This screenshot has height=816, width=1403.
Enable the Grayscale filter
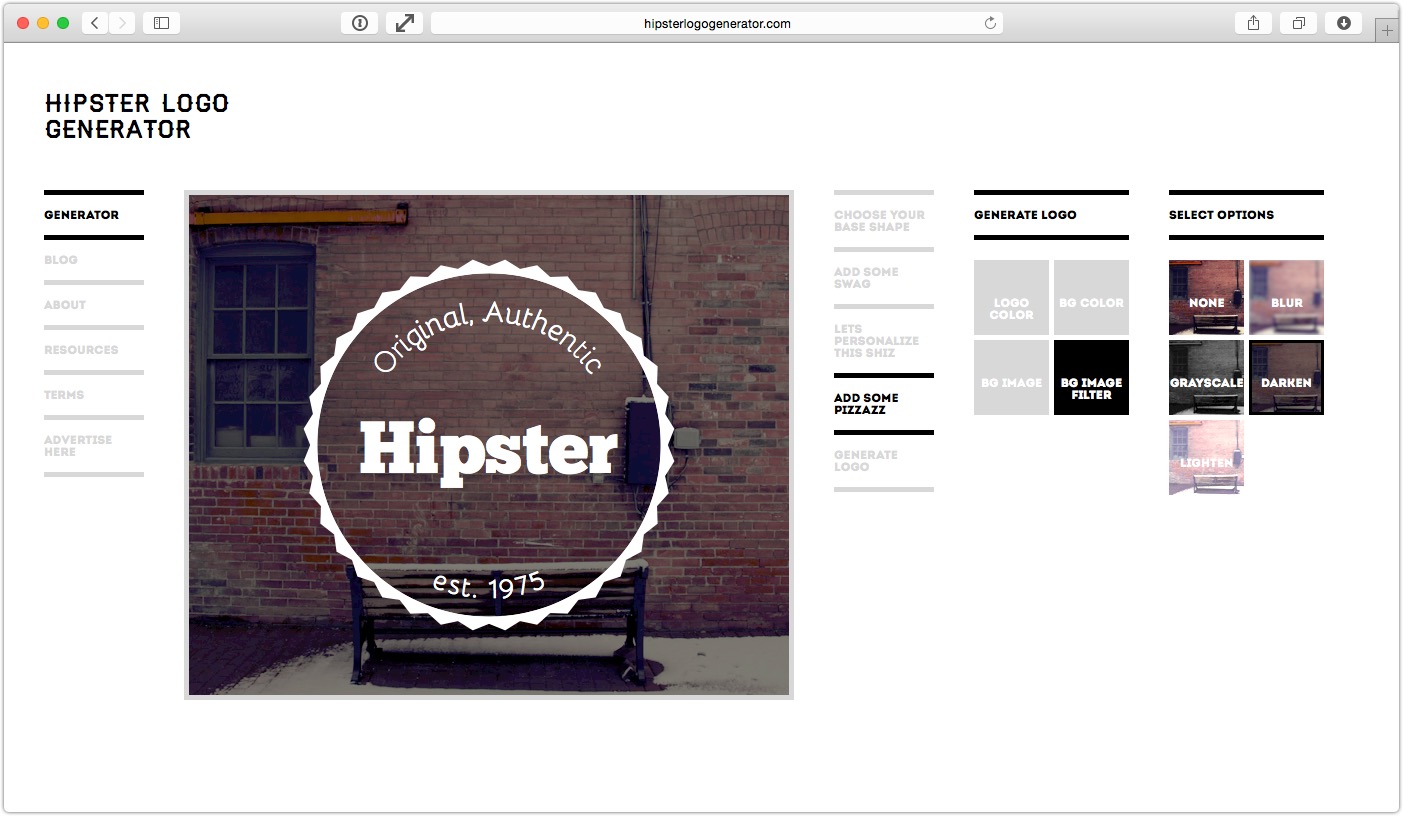(1206, 377)
